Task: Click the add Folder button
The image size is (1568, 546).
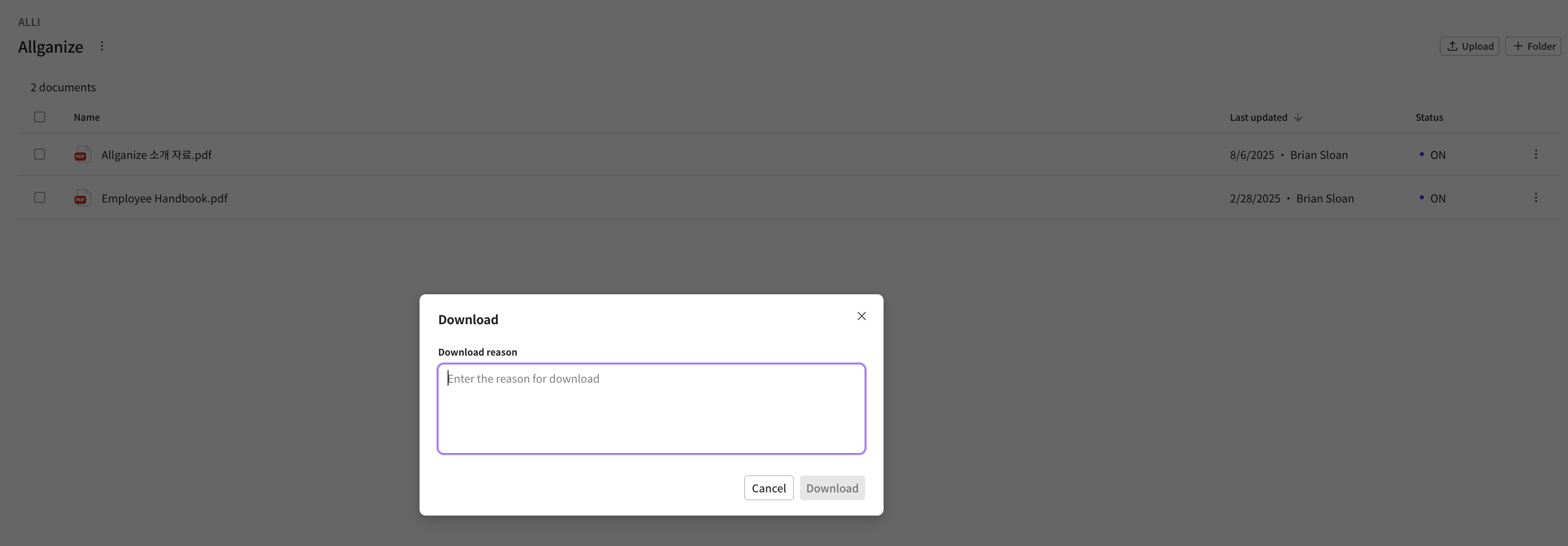Action: tap(1533, 46)
